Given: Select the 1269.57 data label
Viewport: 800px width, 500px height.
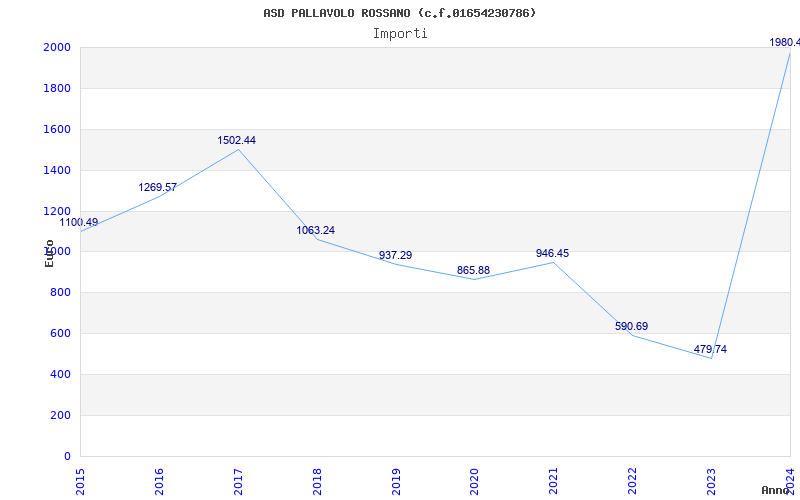Looking at the screenshot, I should pos(157,187).
